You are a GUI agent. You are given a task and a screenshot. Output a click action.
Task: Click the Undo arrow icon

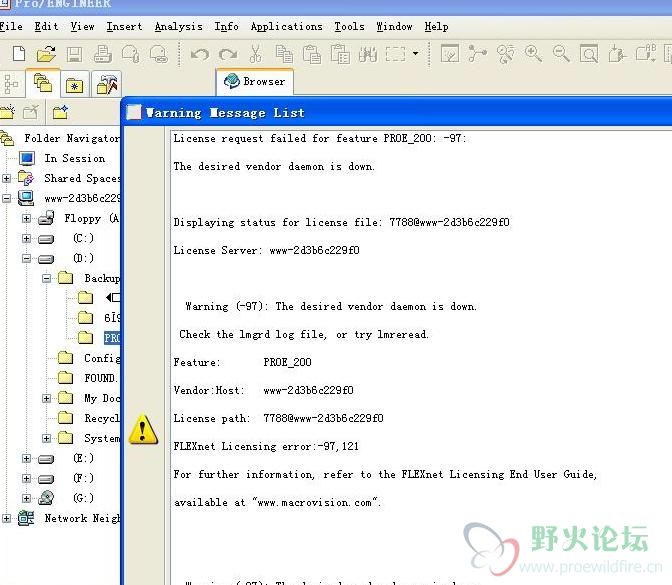pos(200,54)
